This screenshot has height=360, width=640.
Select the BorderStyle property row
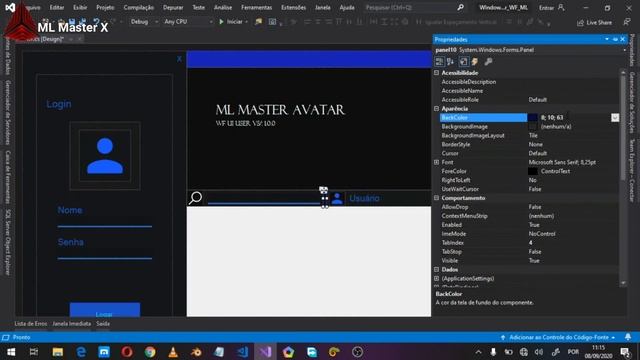click(x=529, y=144)
